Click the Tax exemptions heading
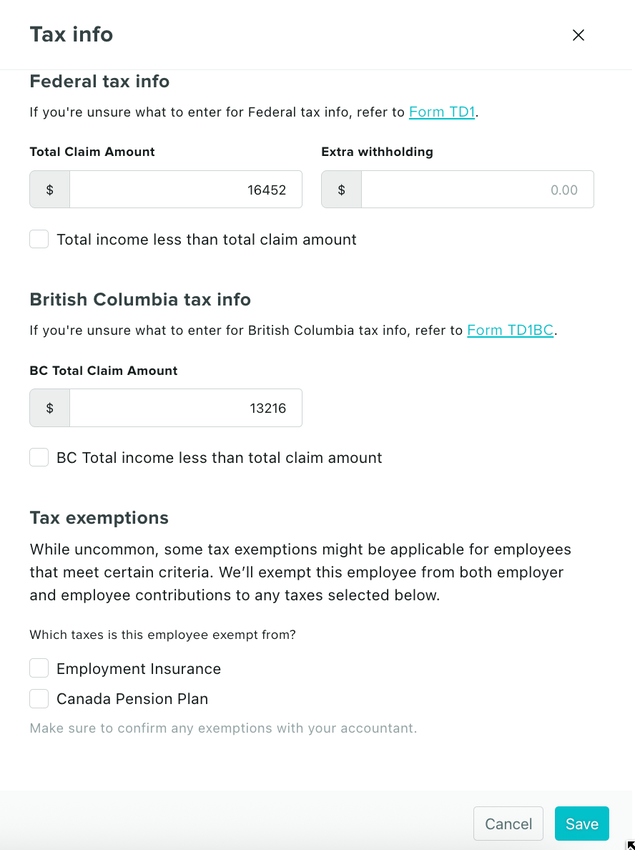This screenshot has width=635, height=850. pyautogui.click(x=99, y=517)
